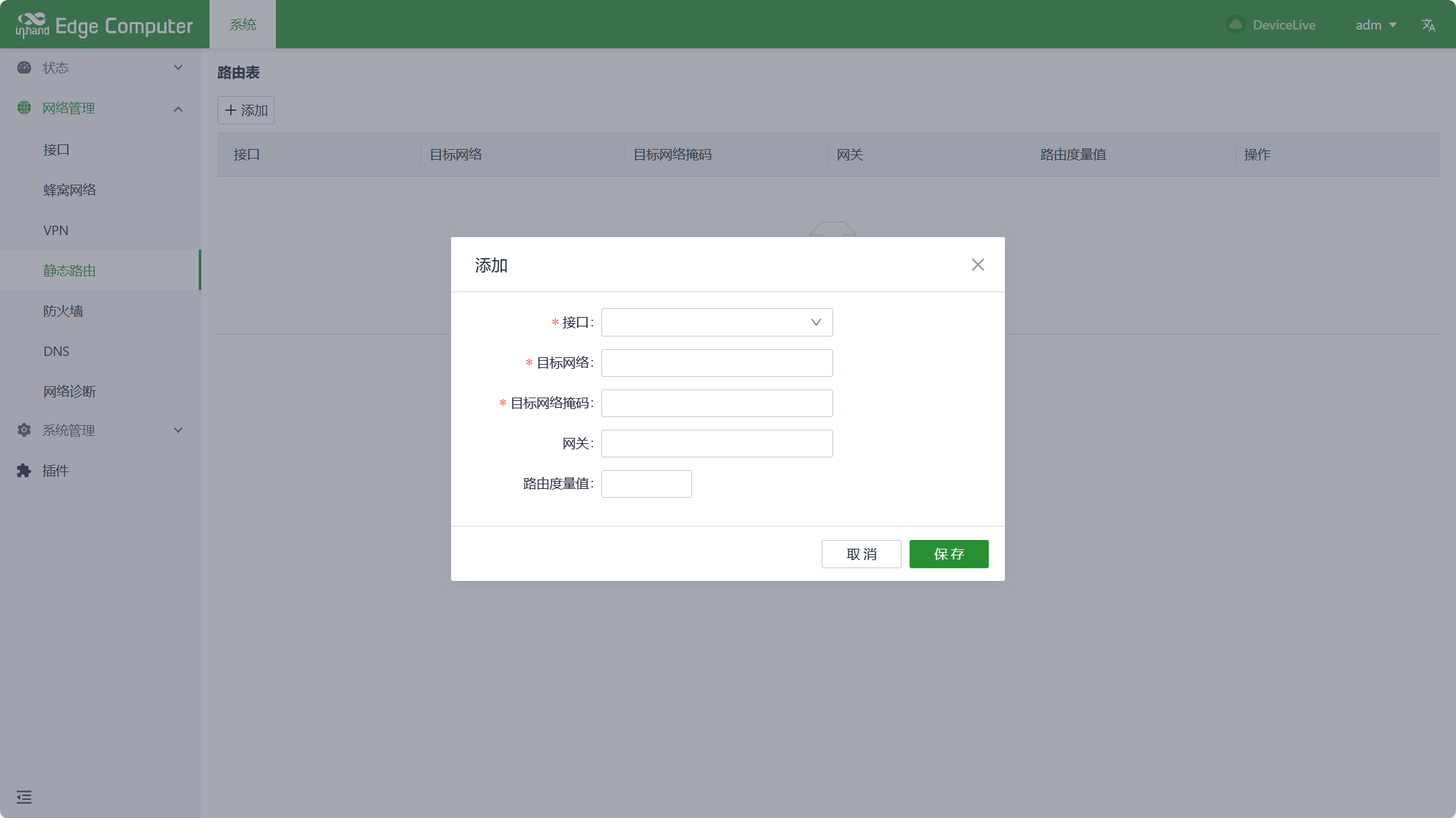
Task: Close the 添加 dialog
Action: tap(978, 265)
